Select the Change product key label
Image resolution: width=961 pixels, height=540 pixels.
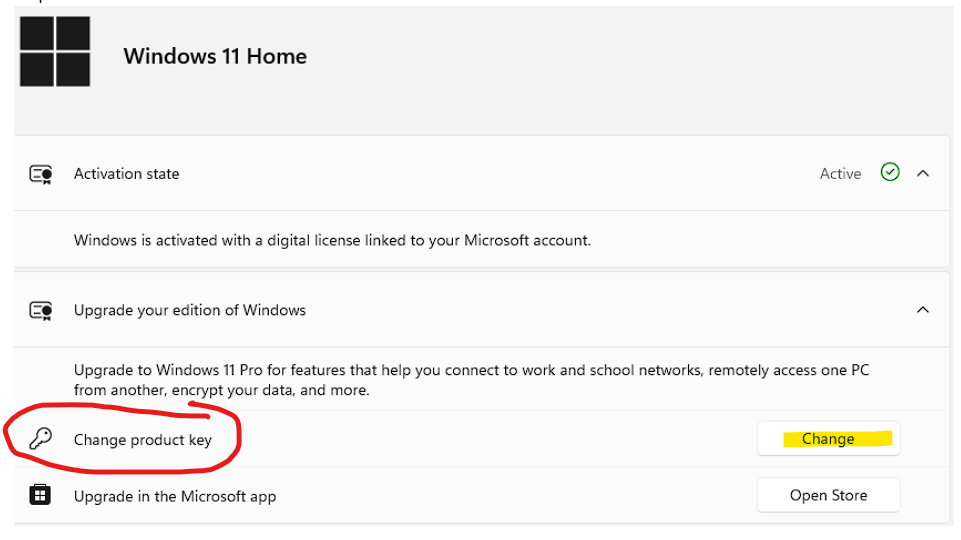(x=143, y=440)
